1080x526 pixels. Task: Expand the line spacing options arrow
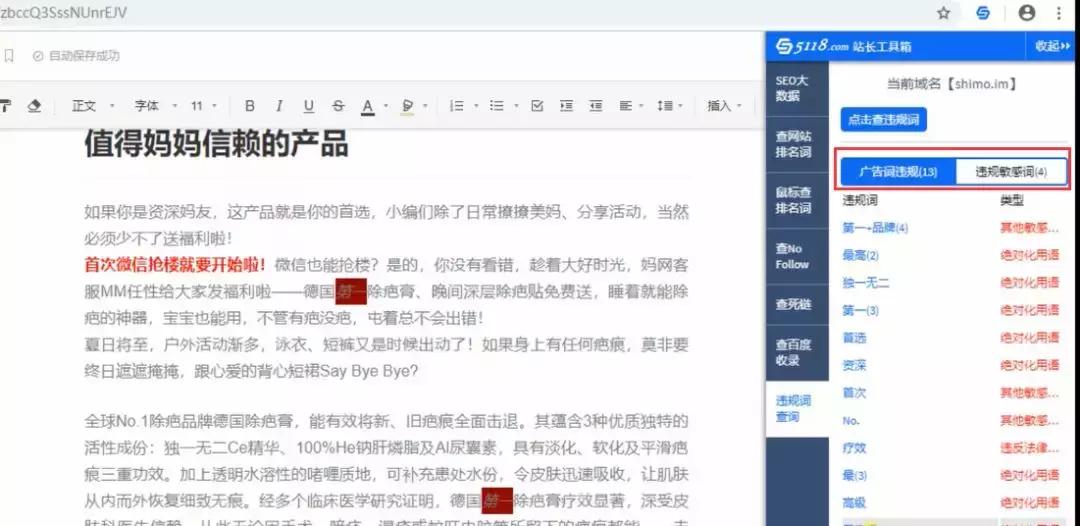click(683, 106)
